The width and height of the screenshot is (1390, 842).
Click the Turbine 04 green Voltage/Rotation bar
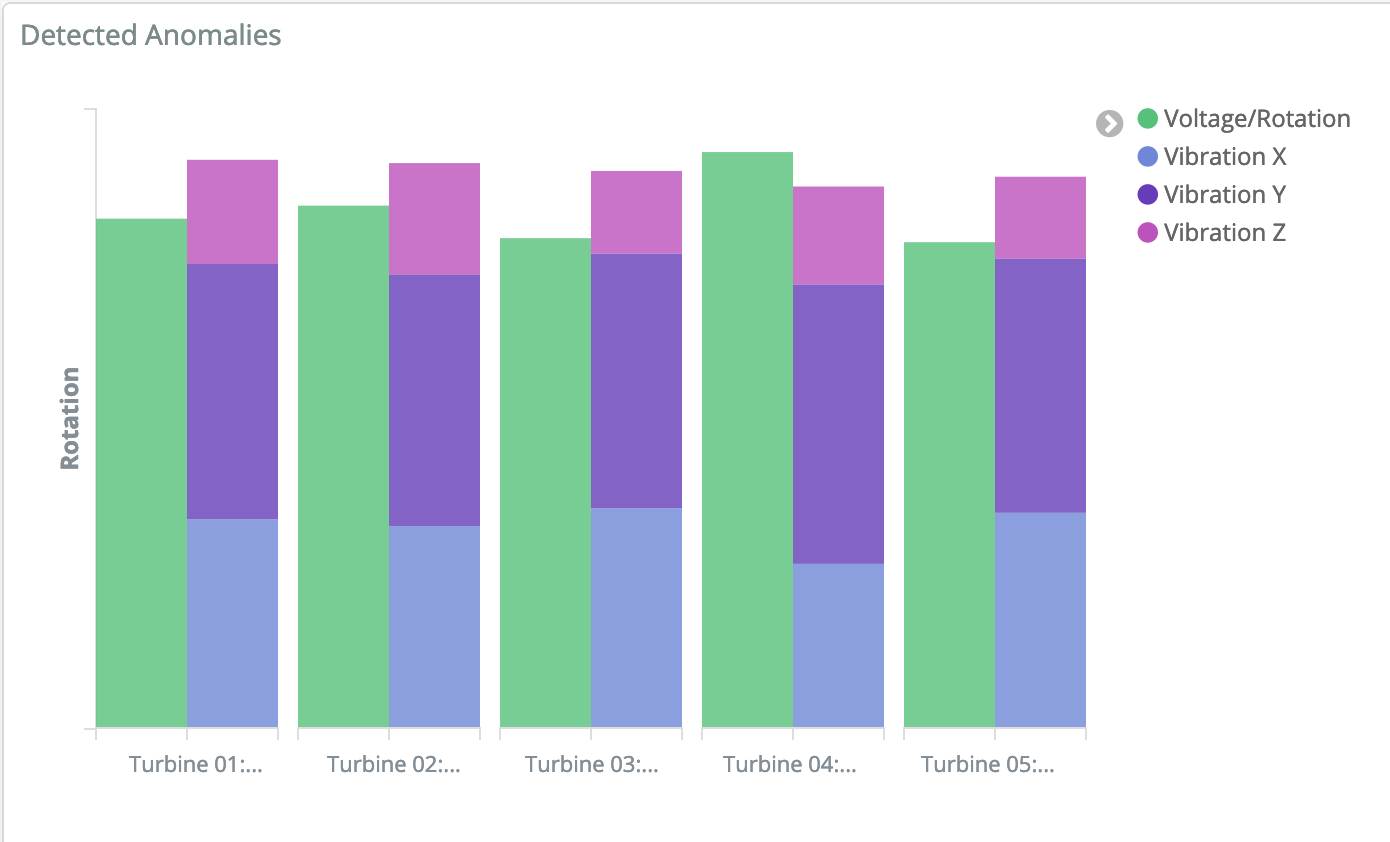point(747,439)
